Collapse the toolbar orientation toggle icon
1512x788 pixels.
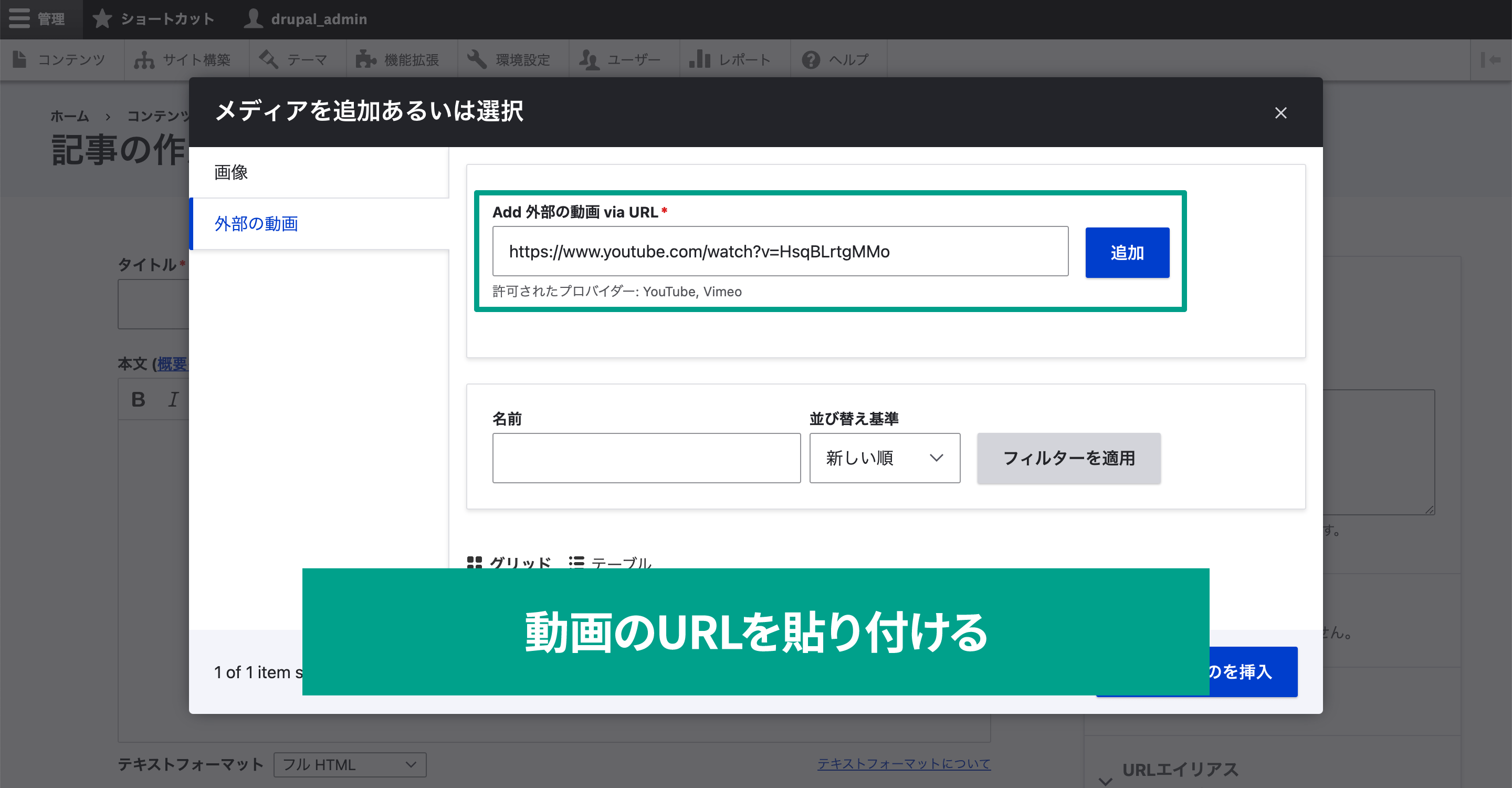click(1490, 59)
